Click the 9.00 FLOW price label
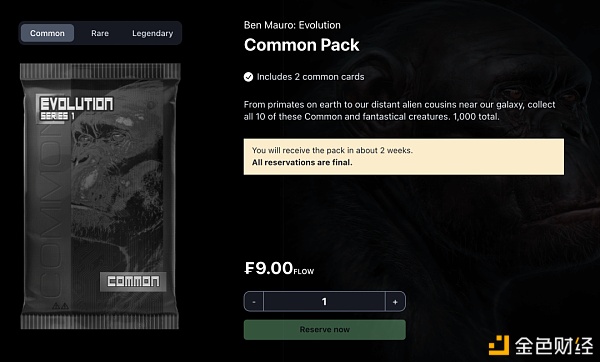This screenshot has width=600, height=362. (279, 268)
